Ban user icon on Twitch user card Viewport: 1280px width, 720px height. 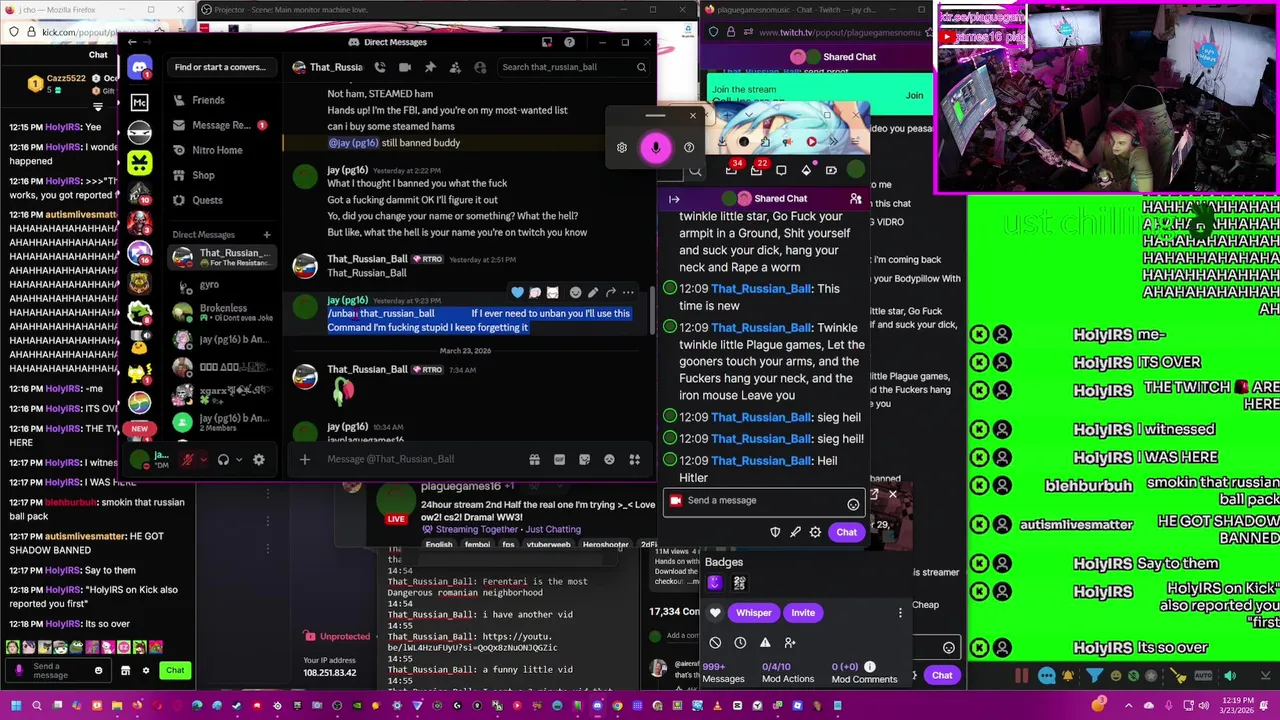715,643
